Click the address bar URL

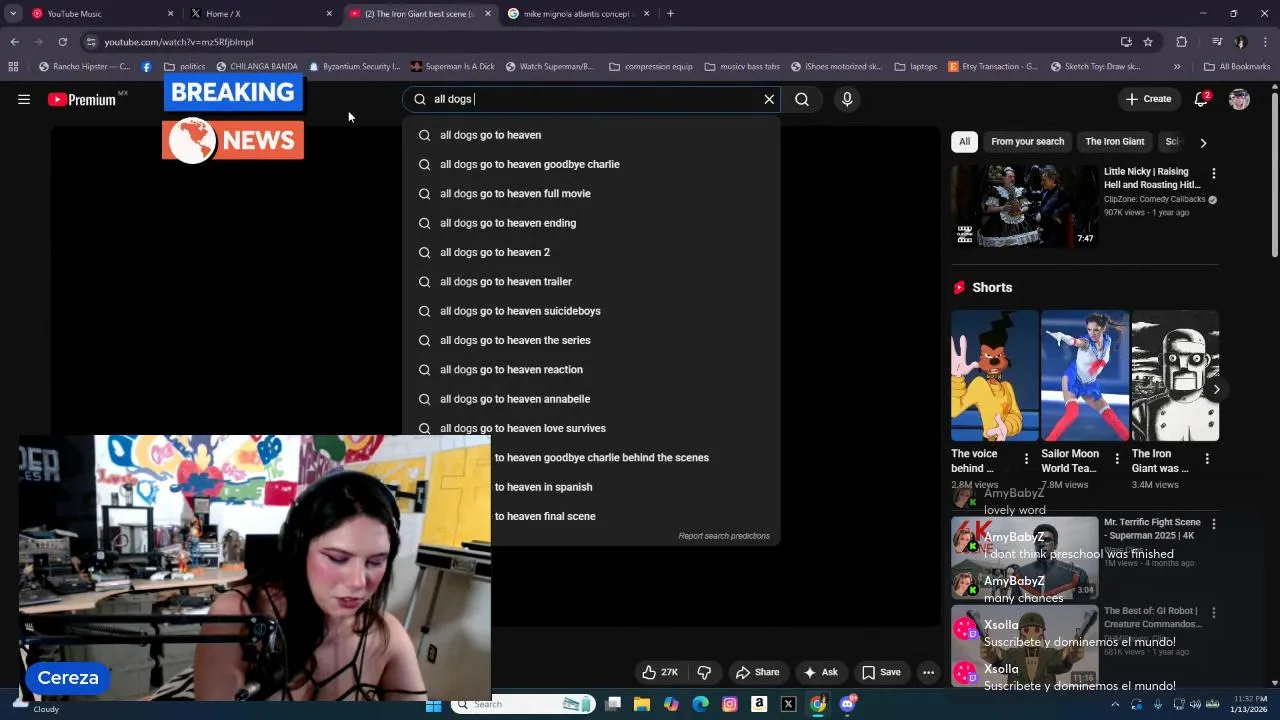[179, 42]
